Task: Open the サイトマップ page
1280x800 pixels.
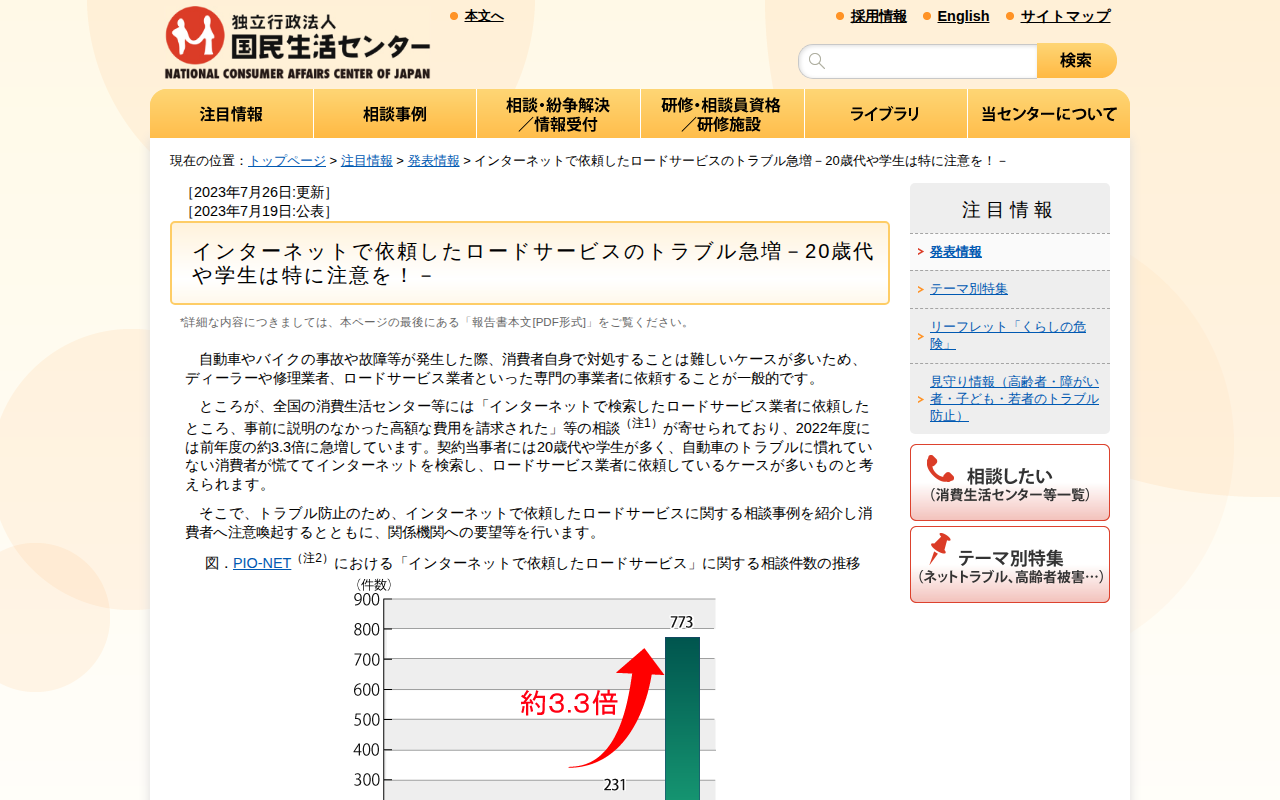Action: 1063,16
